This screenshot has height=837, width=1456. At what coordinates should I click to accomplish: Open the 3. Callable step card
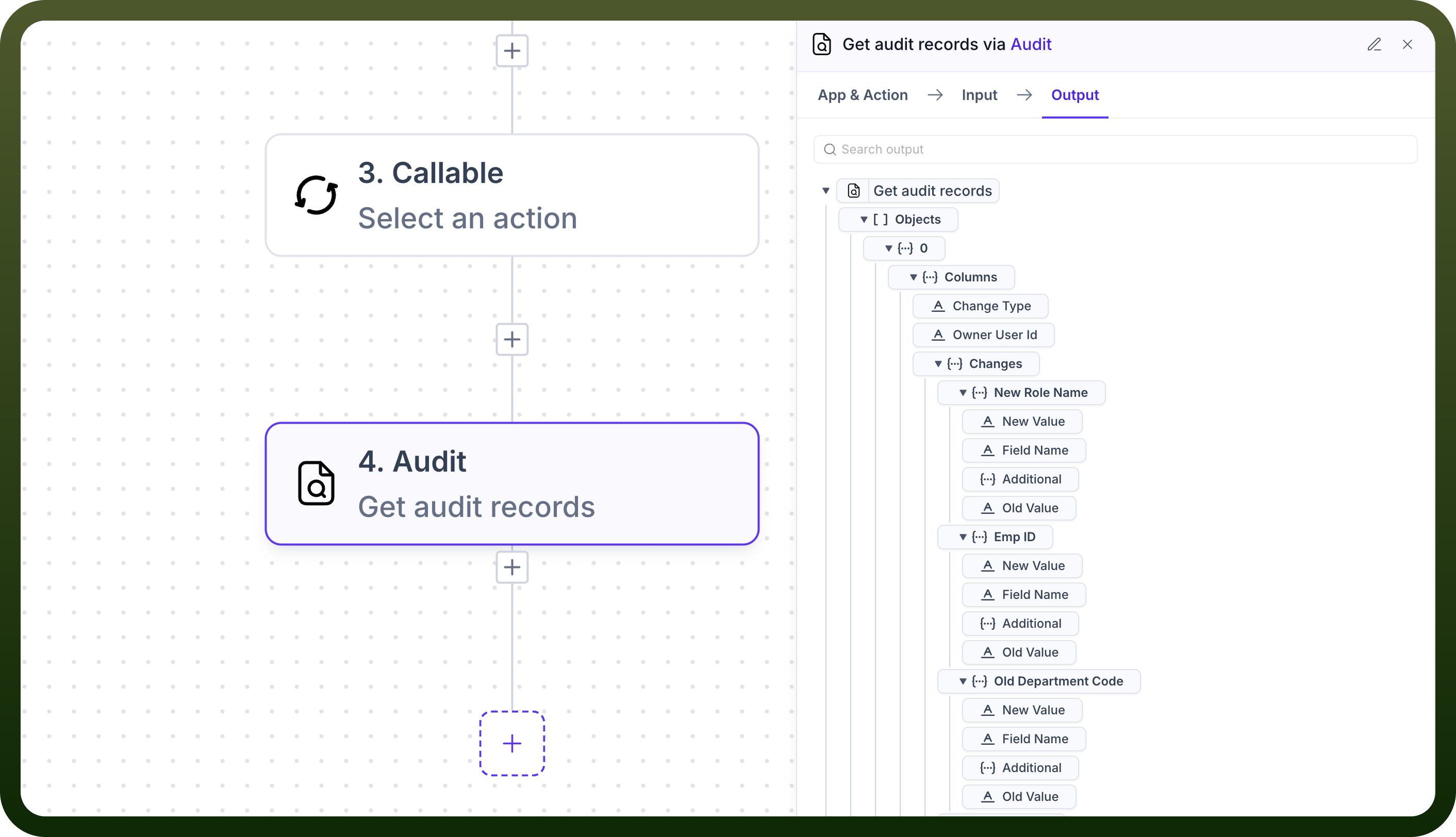[x=512, y=195]
